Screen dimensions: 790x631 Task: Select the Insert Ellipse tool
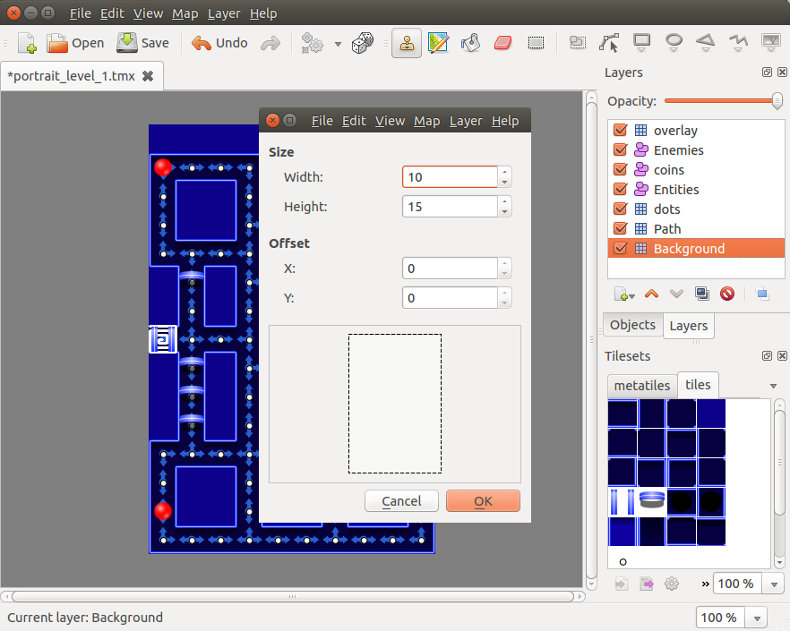pos(674,43)
